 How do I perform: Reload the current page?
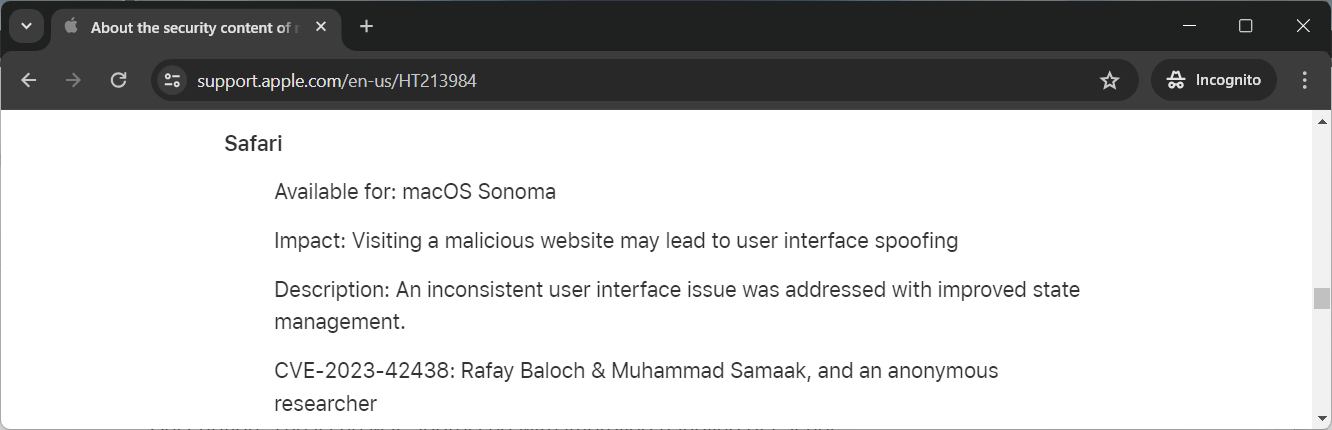pos(118,81)
